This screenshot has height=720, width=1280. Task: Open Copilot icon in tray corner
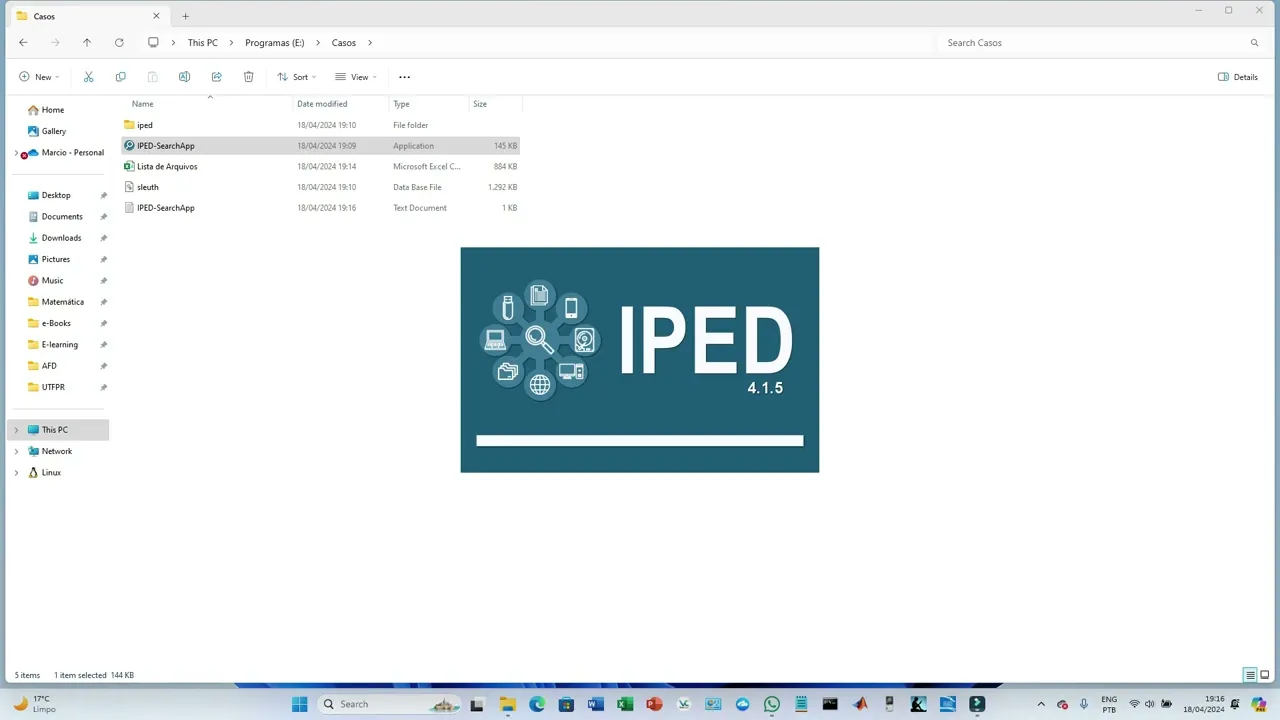pyautogui.click(x=1259, y=704)
